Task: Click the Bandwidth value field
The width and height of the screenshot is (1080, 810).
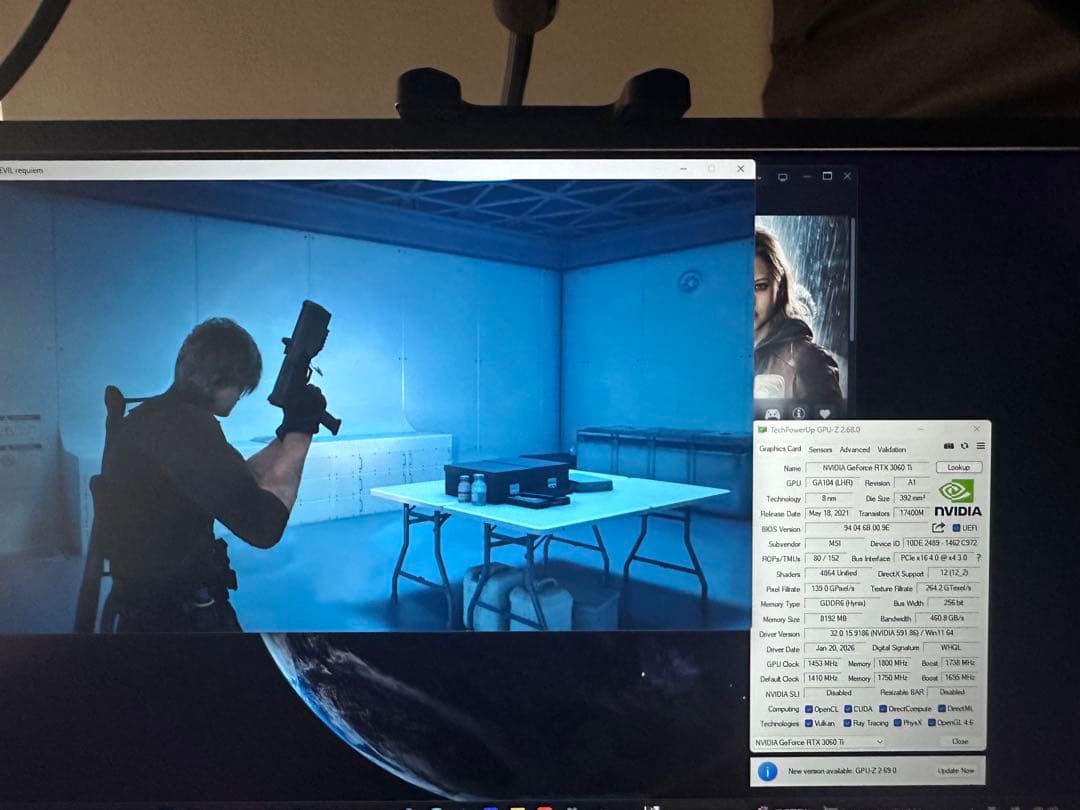Action: [948, 619]
